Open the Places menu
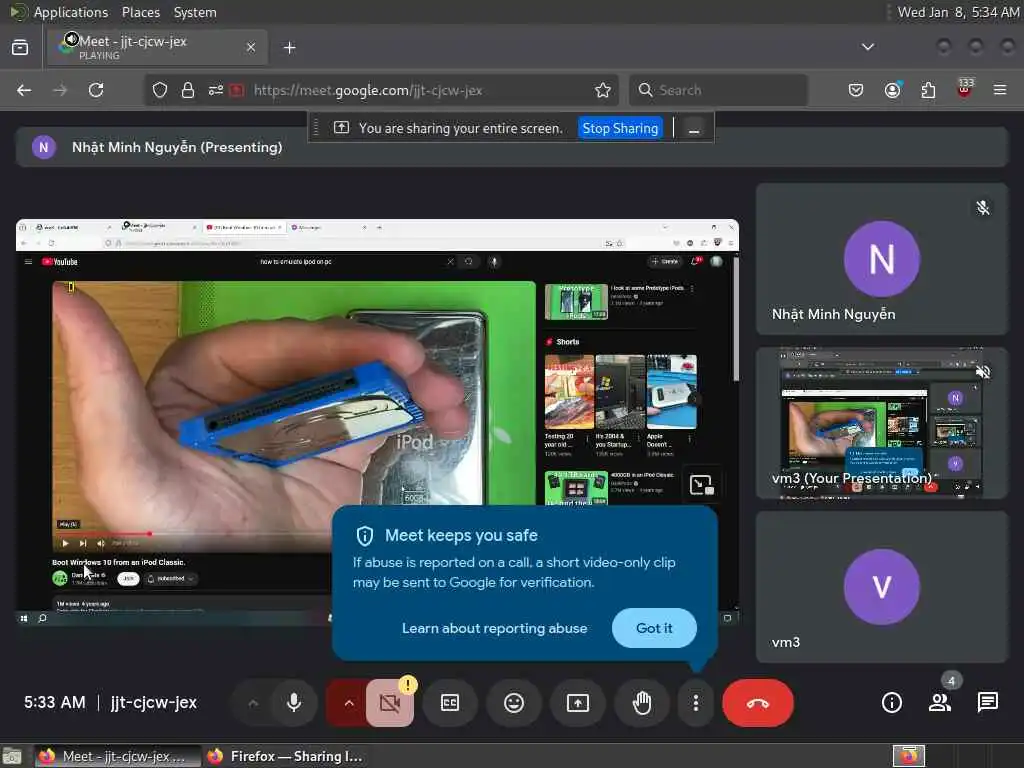Screen dimensions: 1024x768 (140, 12)
